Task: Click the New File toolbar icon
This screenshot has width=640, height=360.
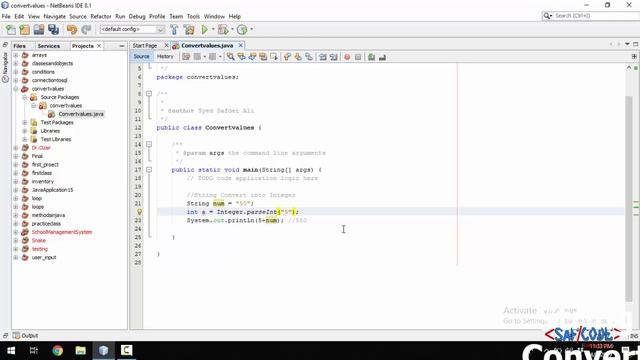Action: point(11,29)
